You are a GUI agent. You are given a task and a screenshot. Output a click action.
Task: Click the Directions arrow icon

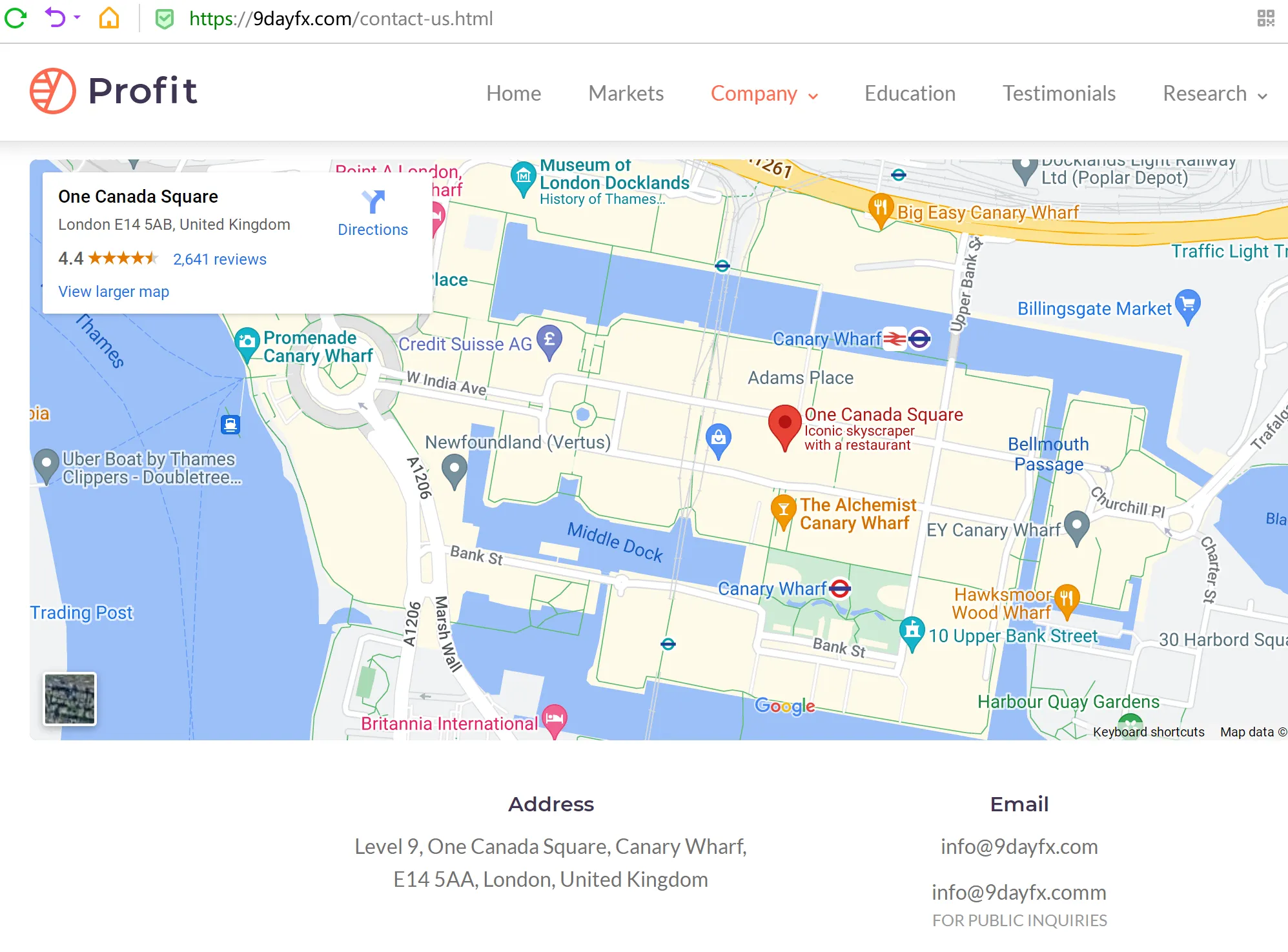point(373,201)
